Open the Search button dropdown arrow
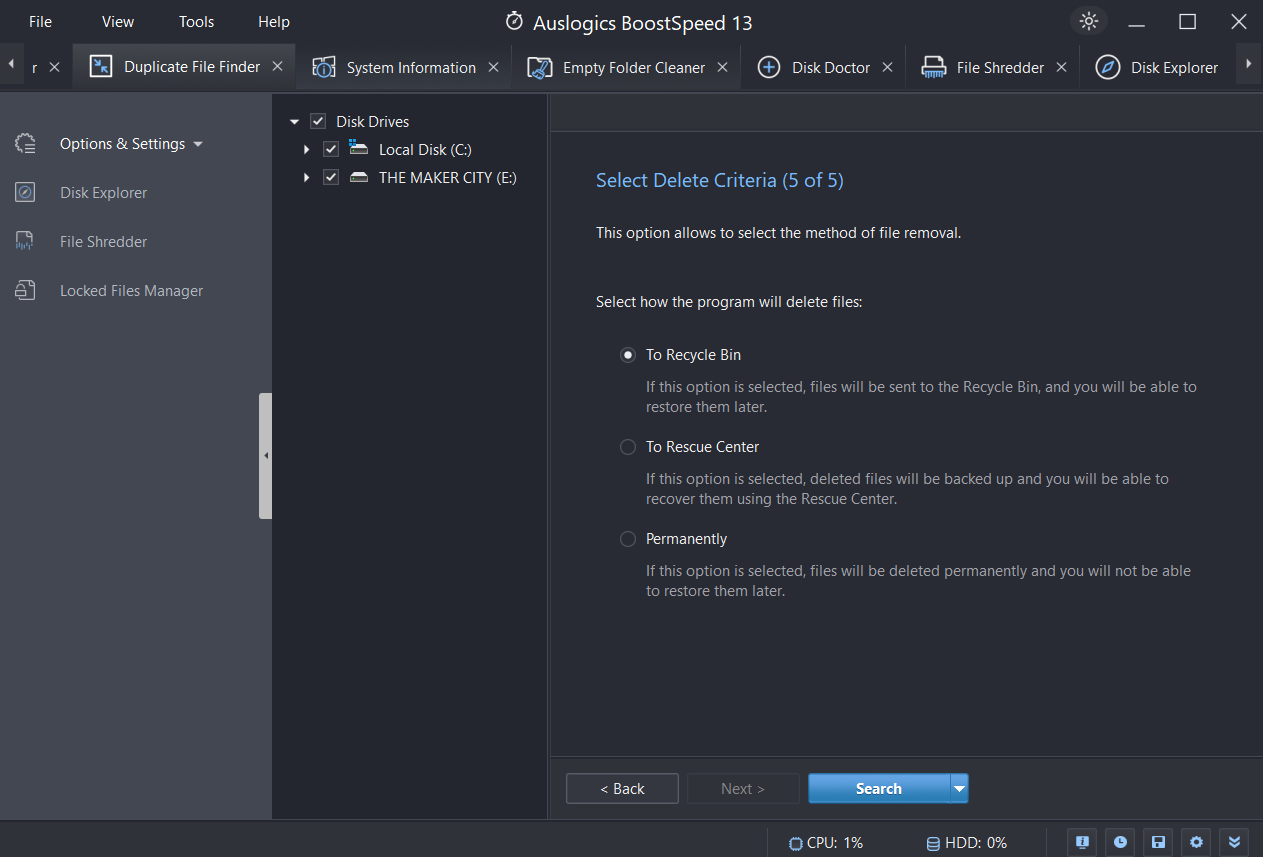Screen dimensions: 1263x857 (x=959, y=789)
